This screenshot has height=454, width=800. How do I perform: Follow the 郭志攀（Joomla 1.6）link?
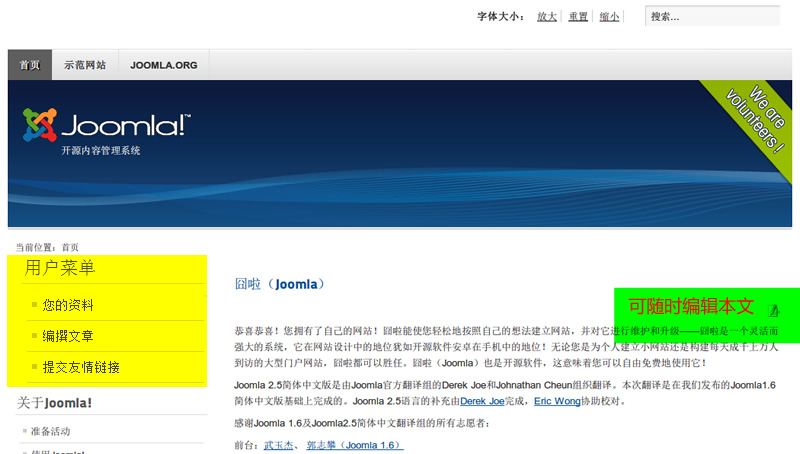355,445
